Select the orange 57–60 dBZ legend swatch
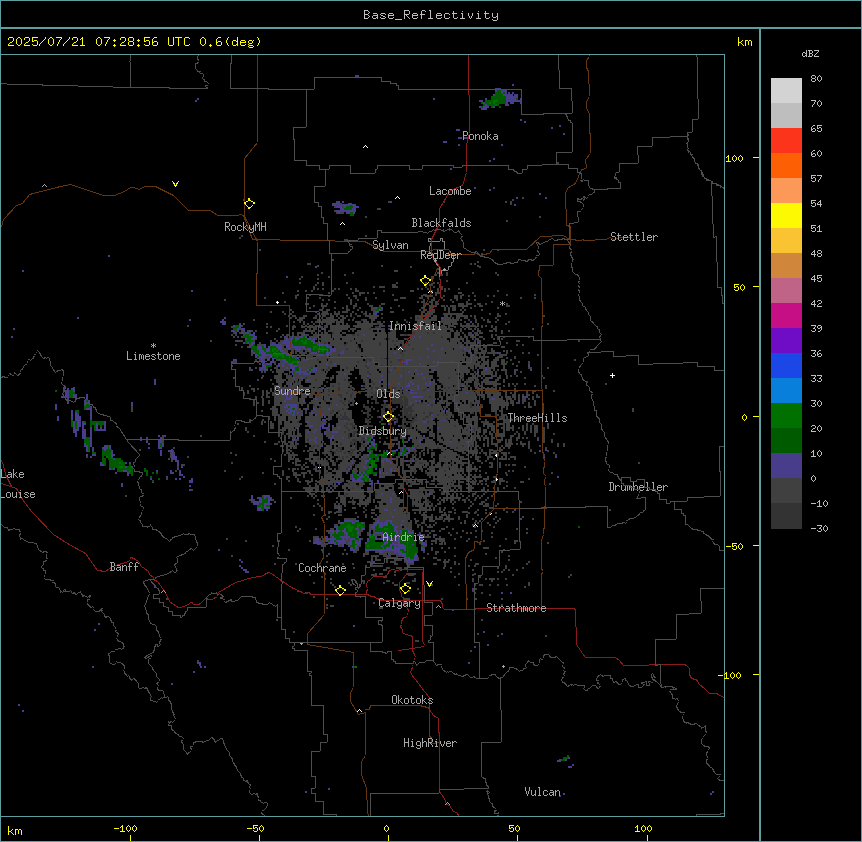This screenshot has width=862, height=842. (786, 165)
